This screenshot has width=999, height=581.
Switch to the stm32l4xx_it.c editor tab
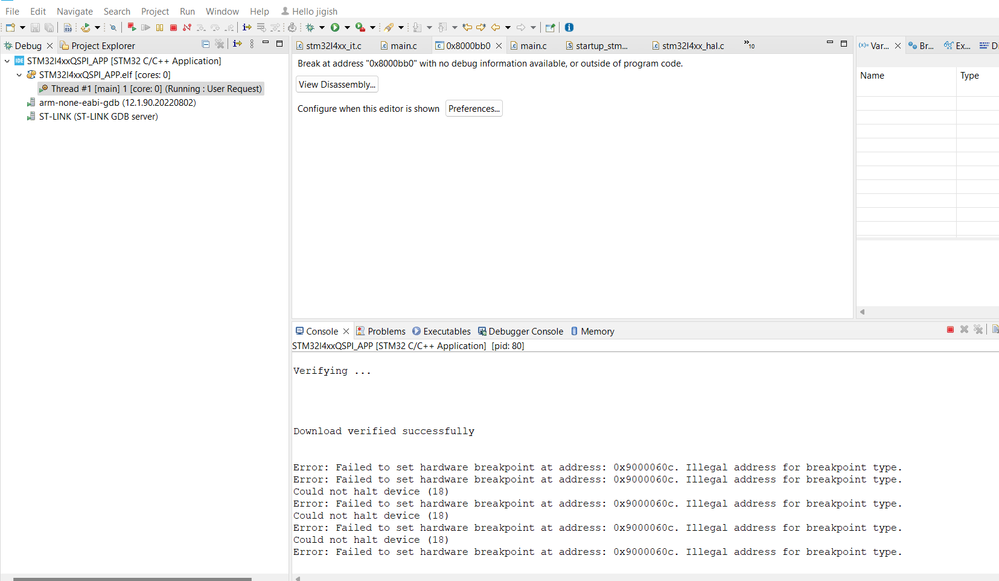coord(329,46)
